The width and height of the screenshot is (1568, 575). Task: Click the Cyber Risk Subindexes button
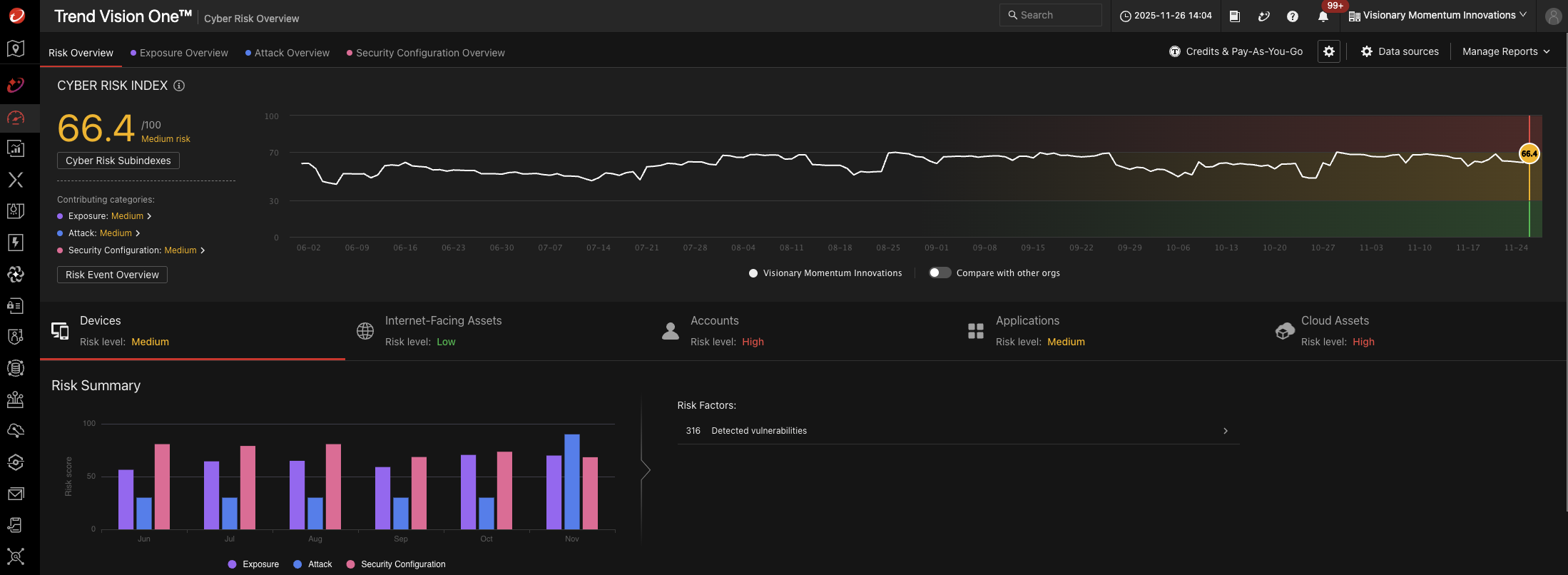(x=118, y=161)
